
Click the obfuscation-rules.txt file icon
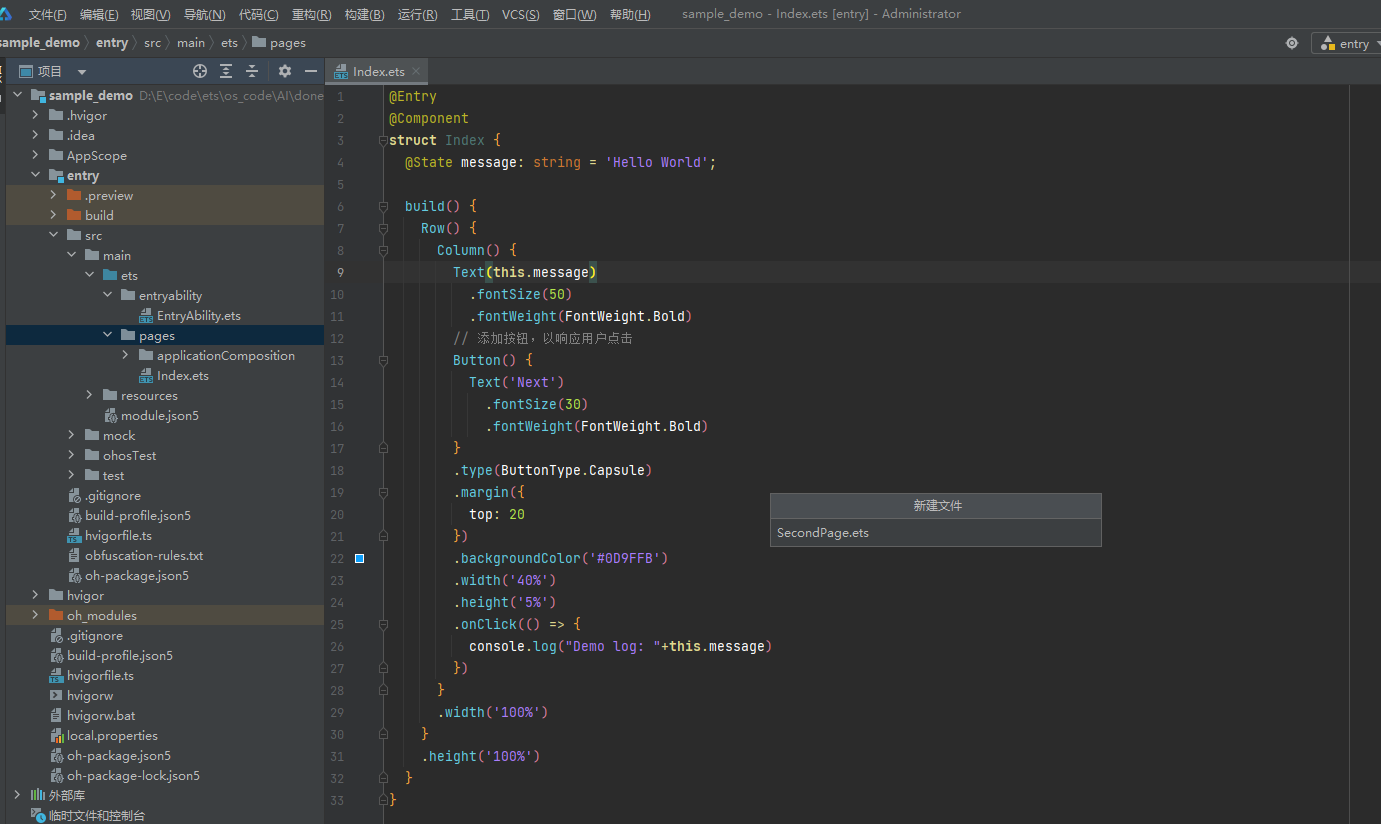(x=75, y=556)
